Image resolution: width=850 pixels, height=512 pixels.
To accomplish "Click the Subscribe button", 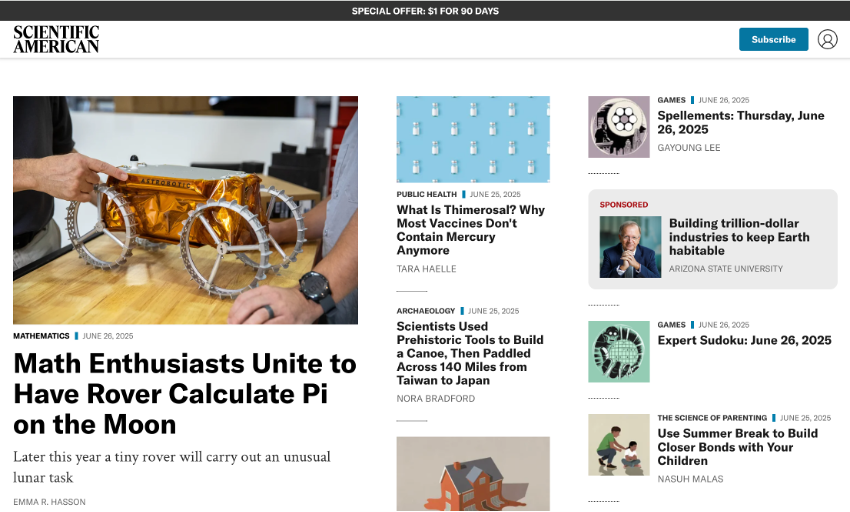I will (774, 40).
